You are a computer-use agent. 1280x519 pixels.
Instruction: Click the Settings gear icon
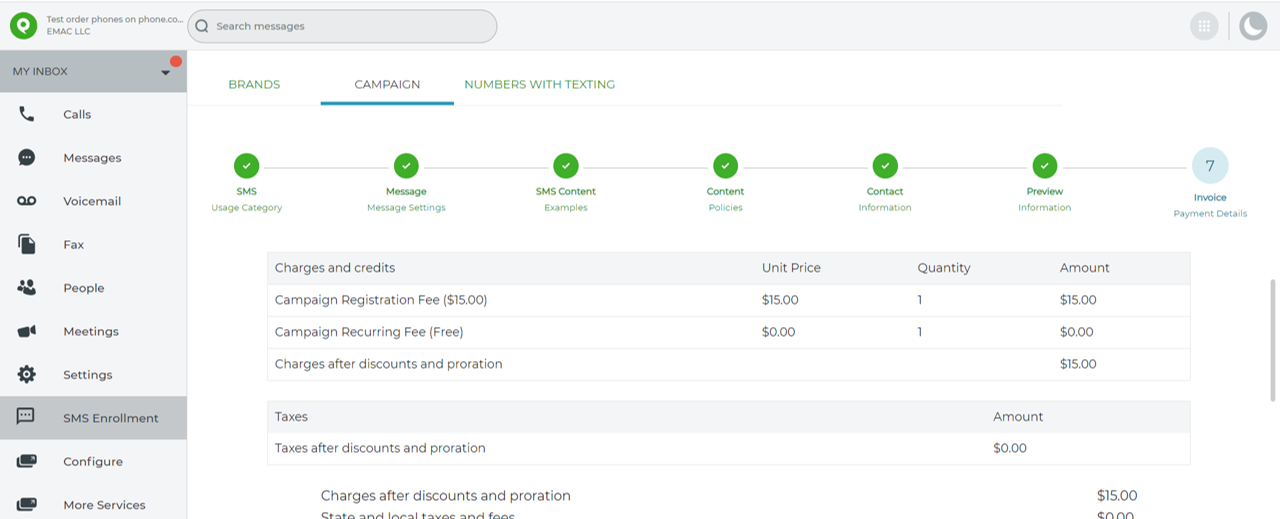[26, 375]
